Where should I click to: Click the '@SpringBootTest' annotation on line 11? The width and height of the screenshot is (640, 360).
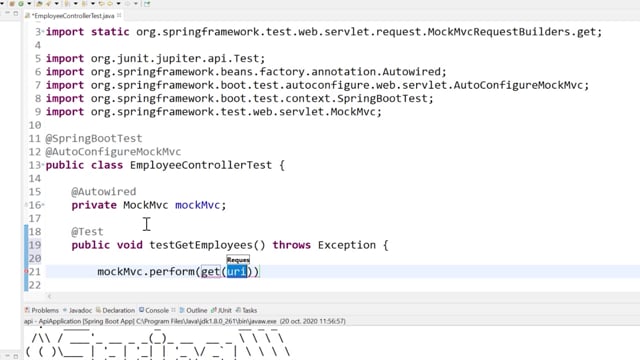tap(94, 138)
